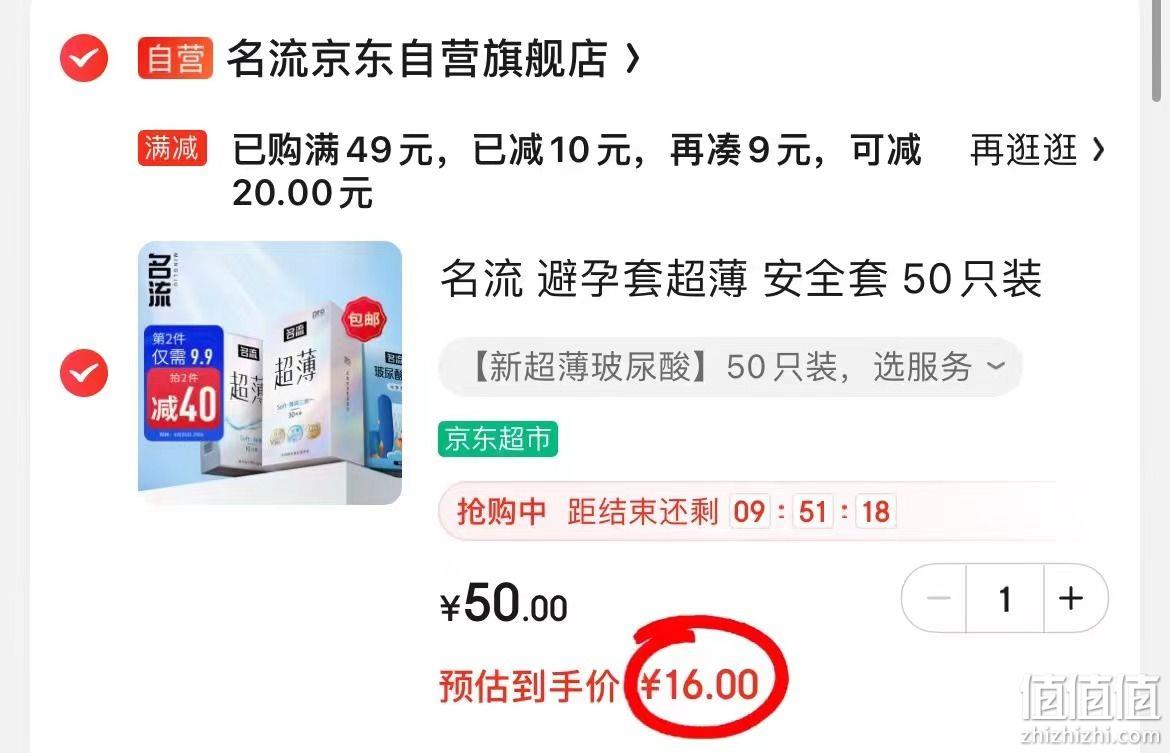The width and height of the screenshot is (1170, 753).
Task: Decrease quantity with the minus button
Action: pos(936,598)
